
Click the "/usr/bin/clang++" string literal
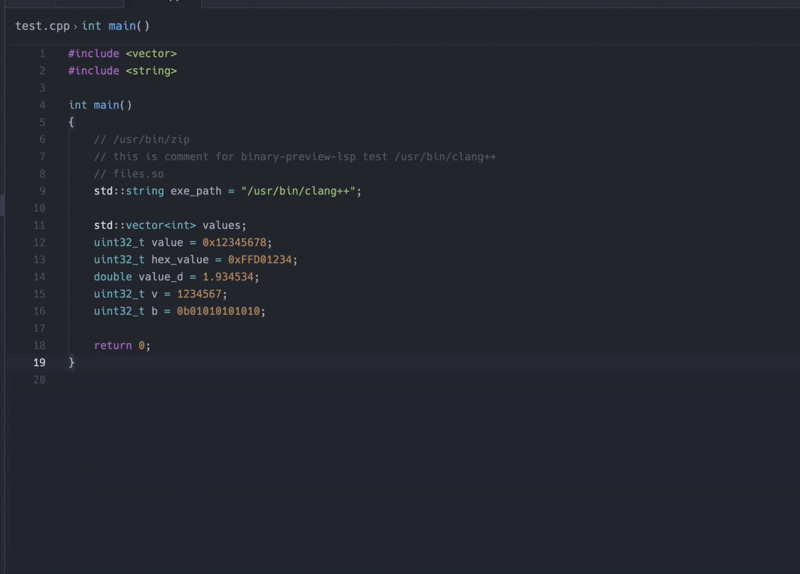tap(298, 191)
